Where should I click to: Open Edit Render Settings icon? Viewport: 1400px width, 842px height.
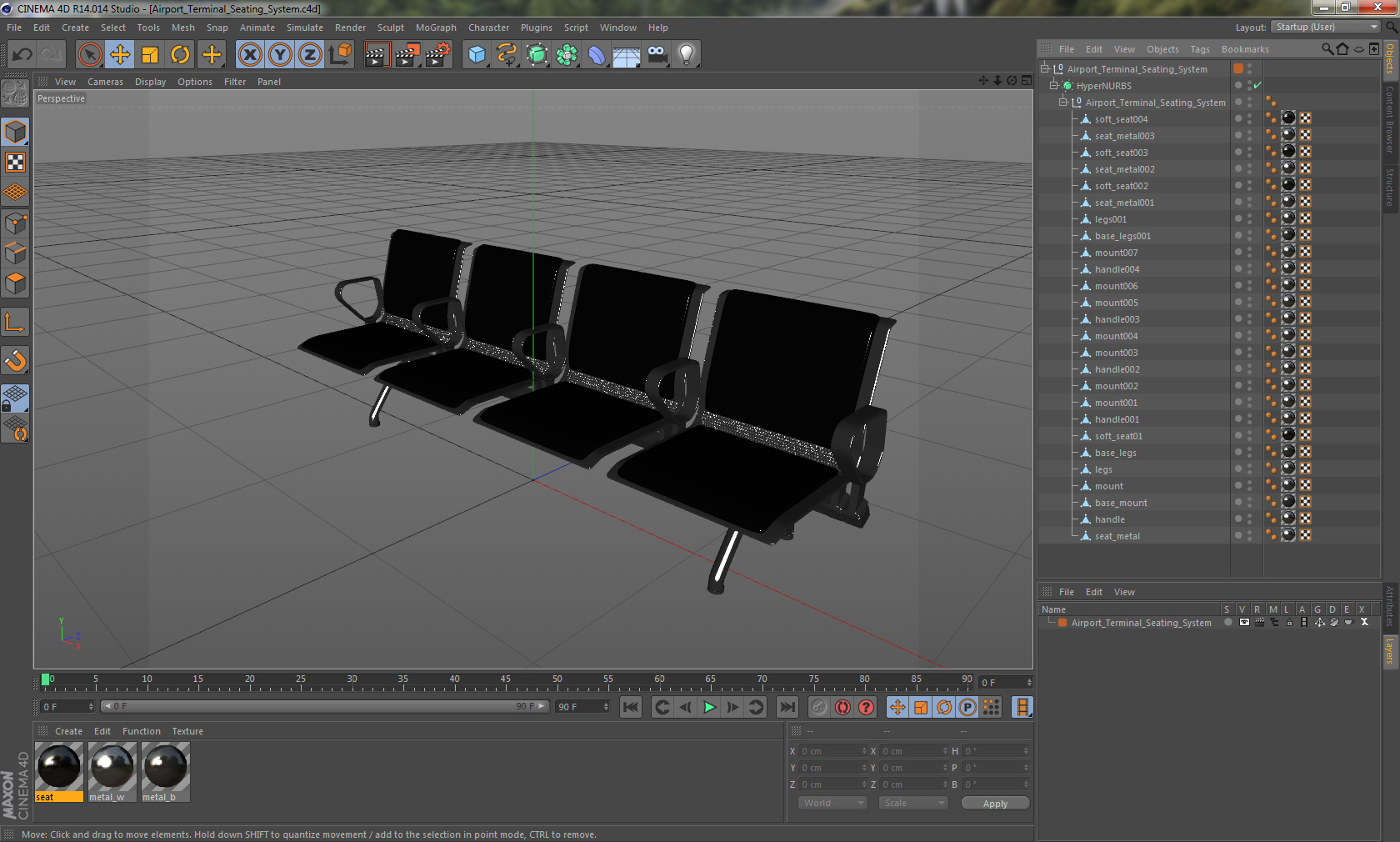437,55
